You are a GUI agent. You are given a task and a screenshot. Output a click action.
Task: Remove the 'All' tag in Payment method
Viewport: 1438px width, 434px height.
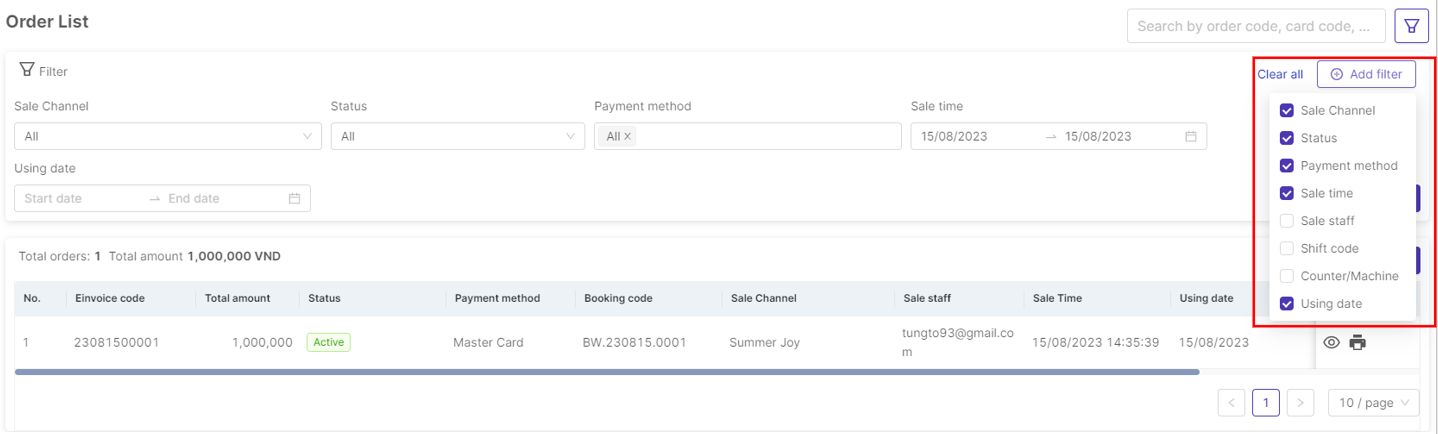[x=628, y=137]
